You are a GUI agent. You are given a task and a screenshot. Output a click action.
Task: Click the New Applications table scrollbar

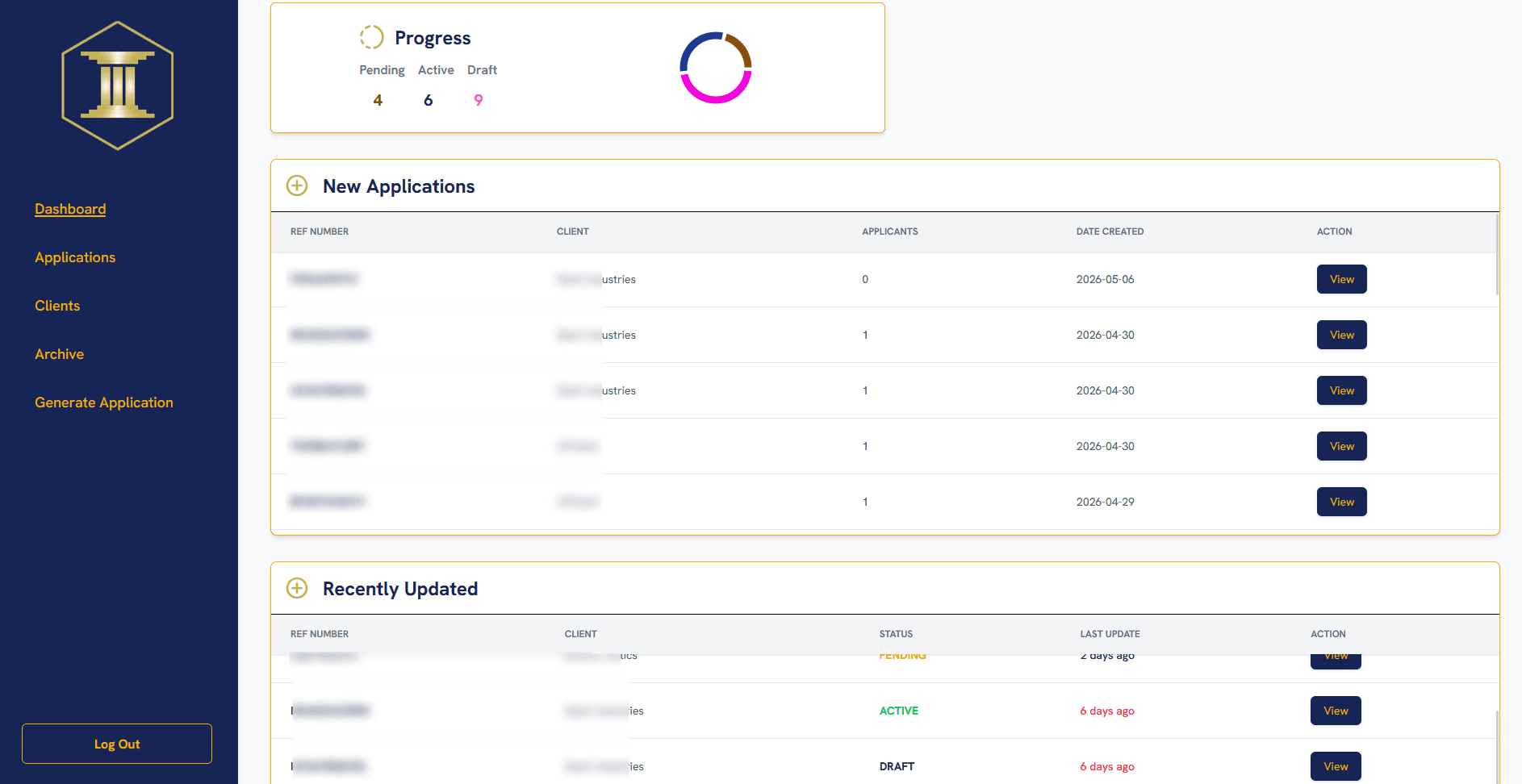[x=1497, y=254]
